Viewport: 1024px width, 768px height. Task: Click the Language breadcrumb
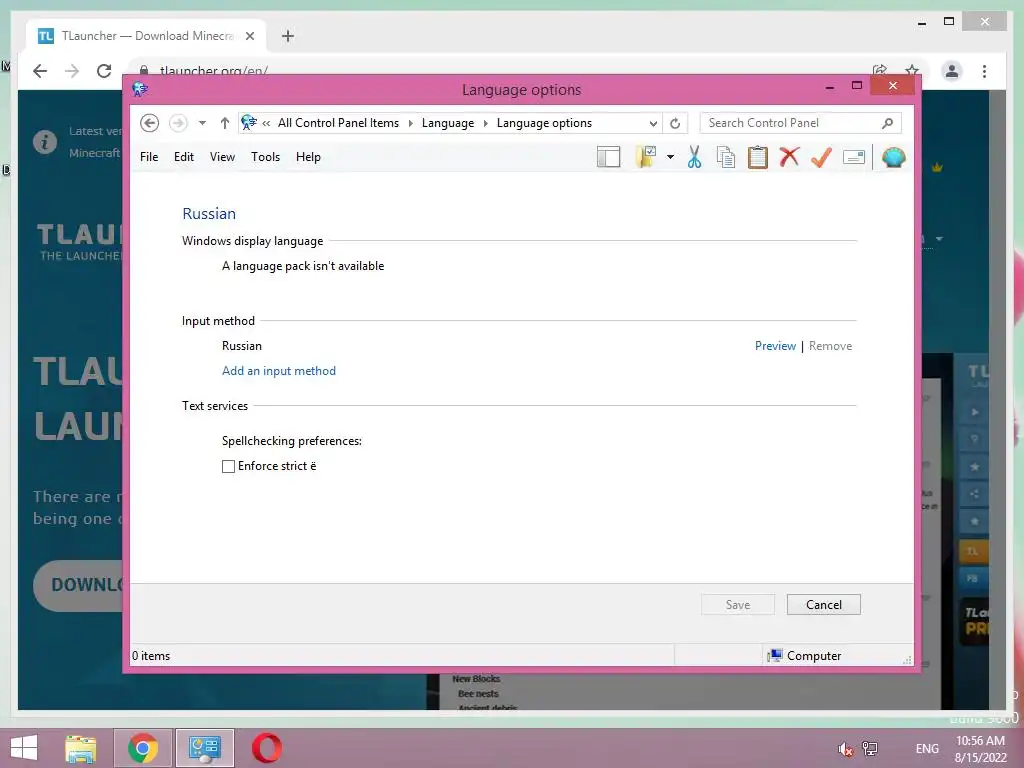coord(448,123)
